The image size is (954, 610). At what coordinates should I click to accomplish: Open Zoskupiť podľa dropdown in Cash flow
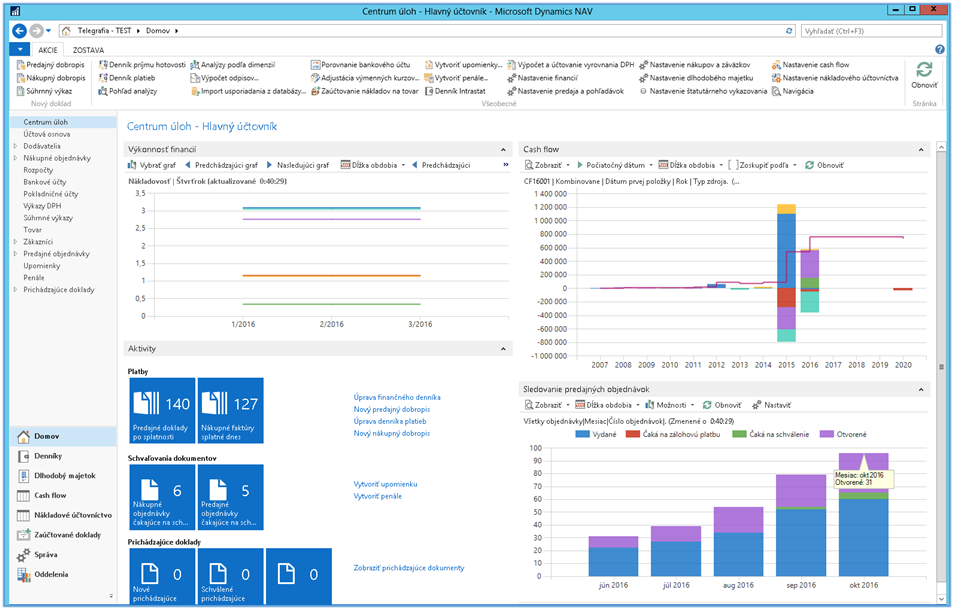tap(762, 165)
